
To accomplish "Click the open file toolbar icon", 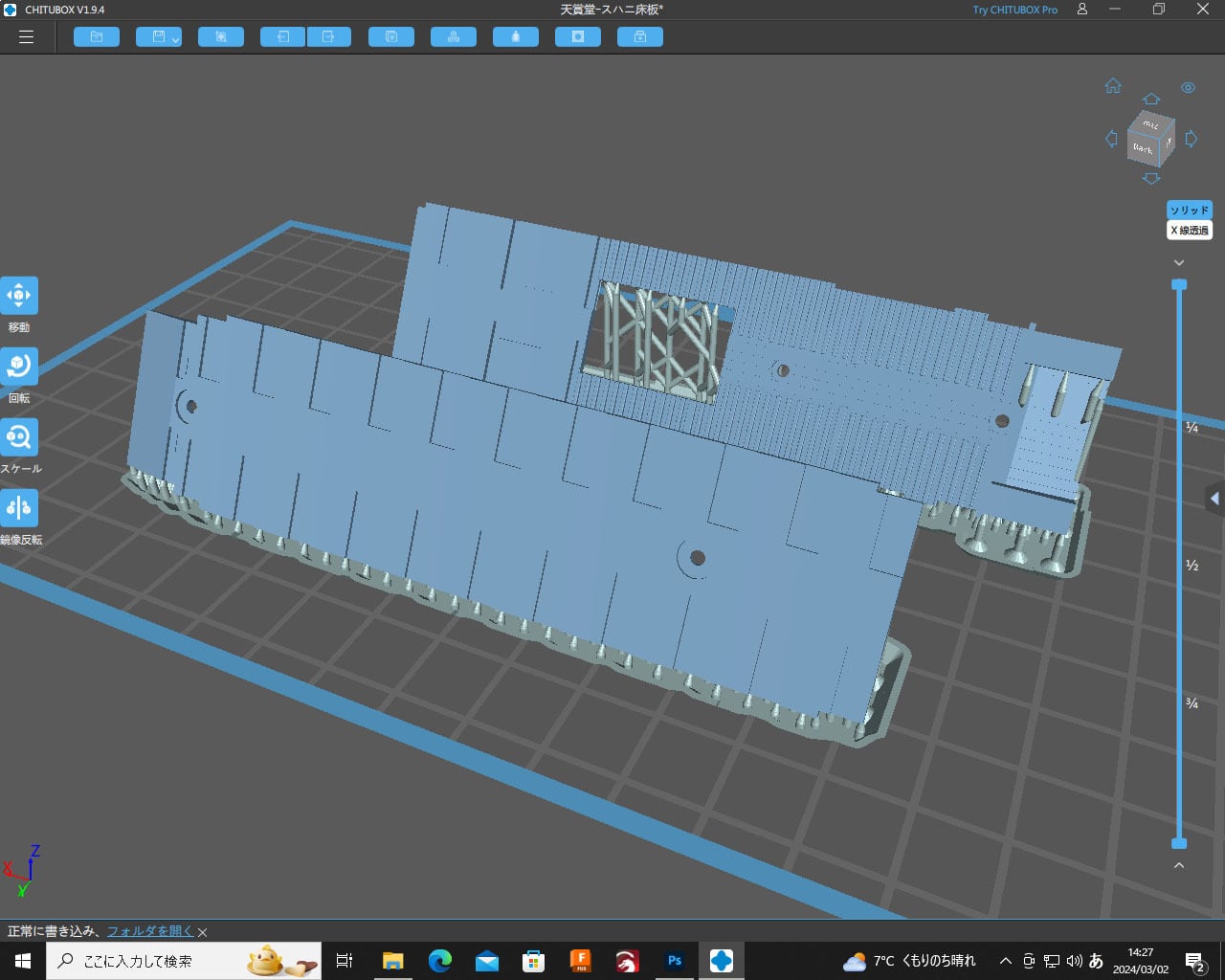I will click(97, 37).
